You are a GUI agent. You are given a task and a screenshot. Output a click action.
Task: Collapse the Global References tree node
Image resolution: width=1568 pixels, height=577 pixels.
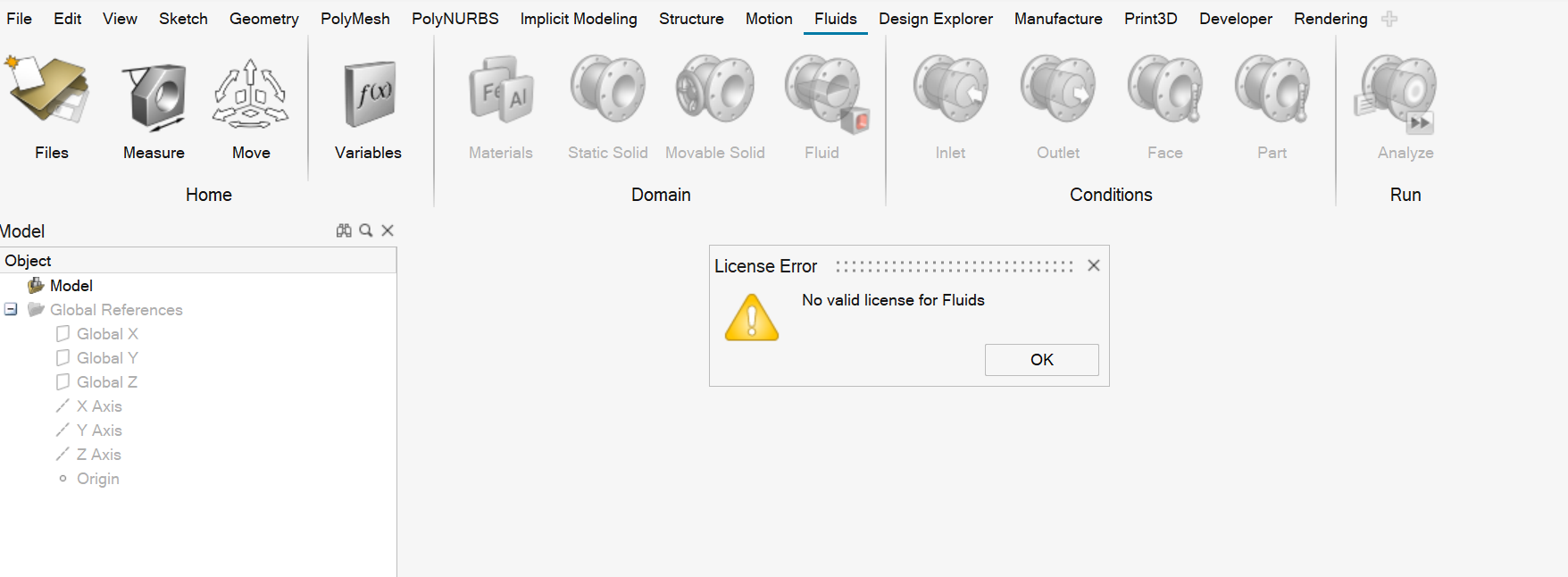[11, 309]
